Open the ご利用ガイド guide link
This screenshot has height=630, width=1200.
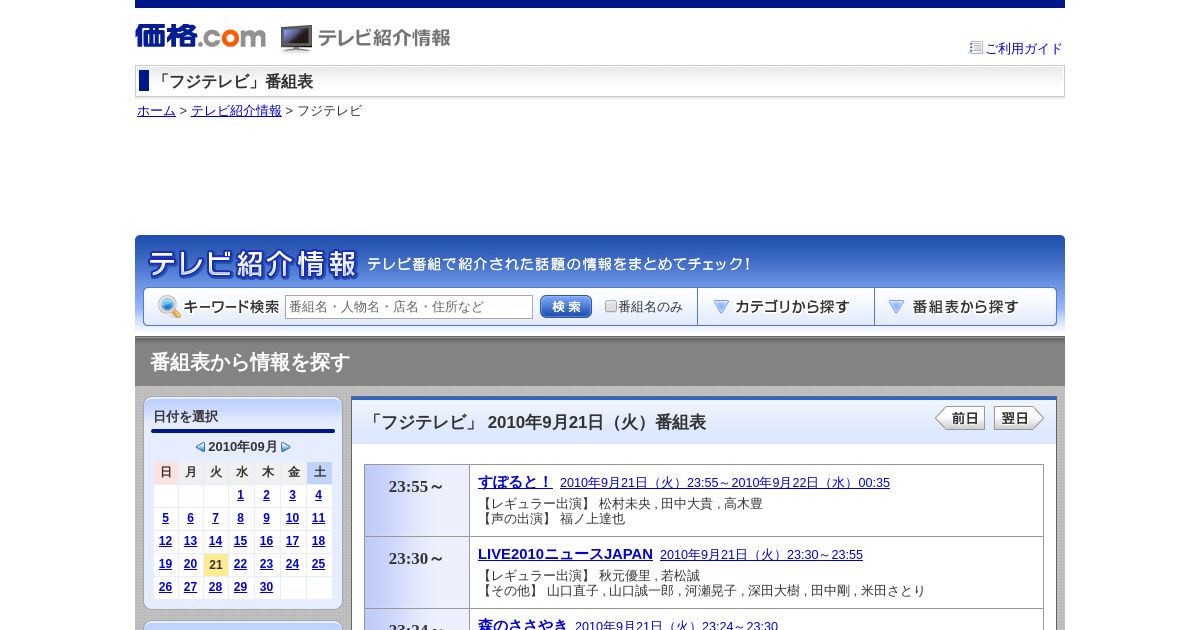click(x=1023, y=48)
